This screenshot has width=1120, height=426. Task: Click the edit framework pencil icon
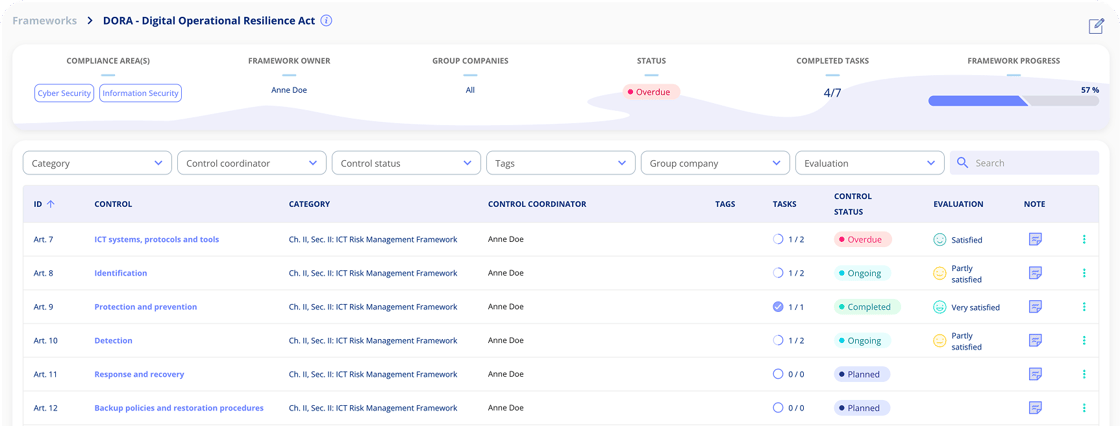(x=1096, y=26)
